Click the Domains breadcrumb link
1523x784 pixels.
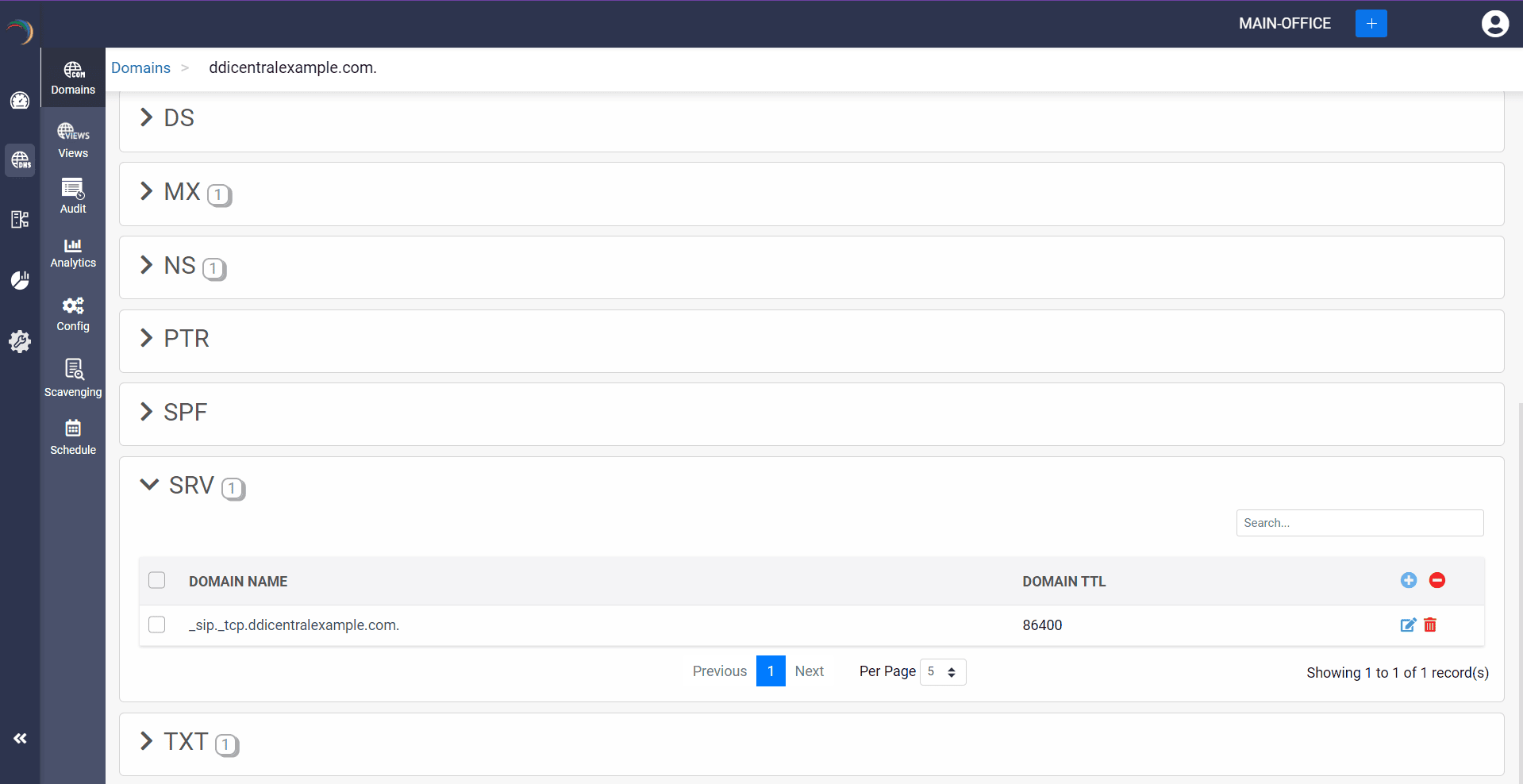(x=140, y=68)
